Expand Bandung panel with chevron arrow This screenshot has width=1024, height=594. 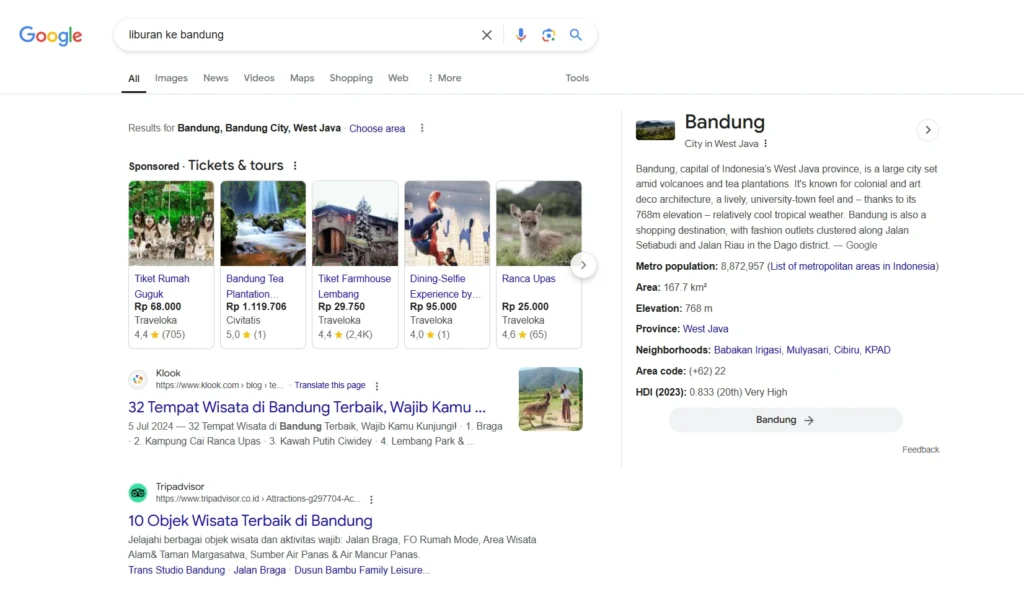tap(927, 130)
